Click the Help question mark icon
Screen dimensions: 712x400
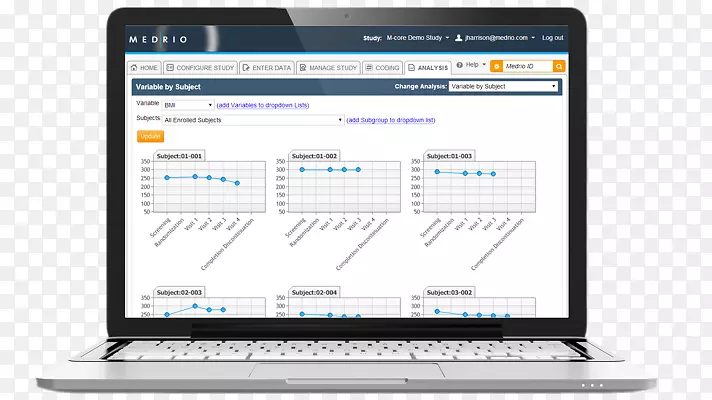[x=460, y=65]
